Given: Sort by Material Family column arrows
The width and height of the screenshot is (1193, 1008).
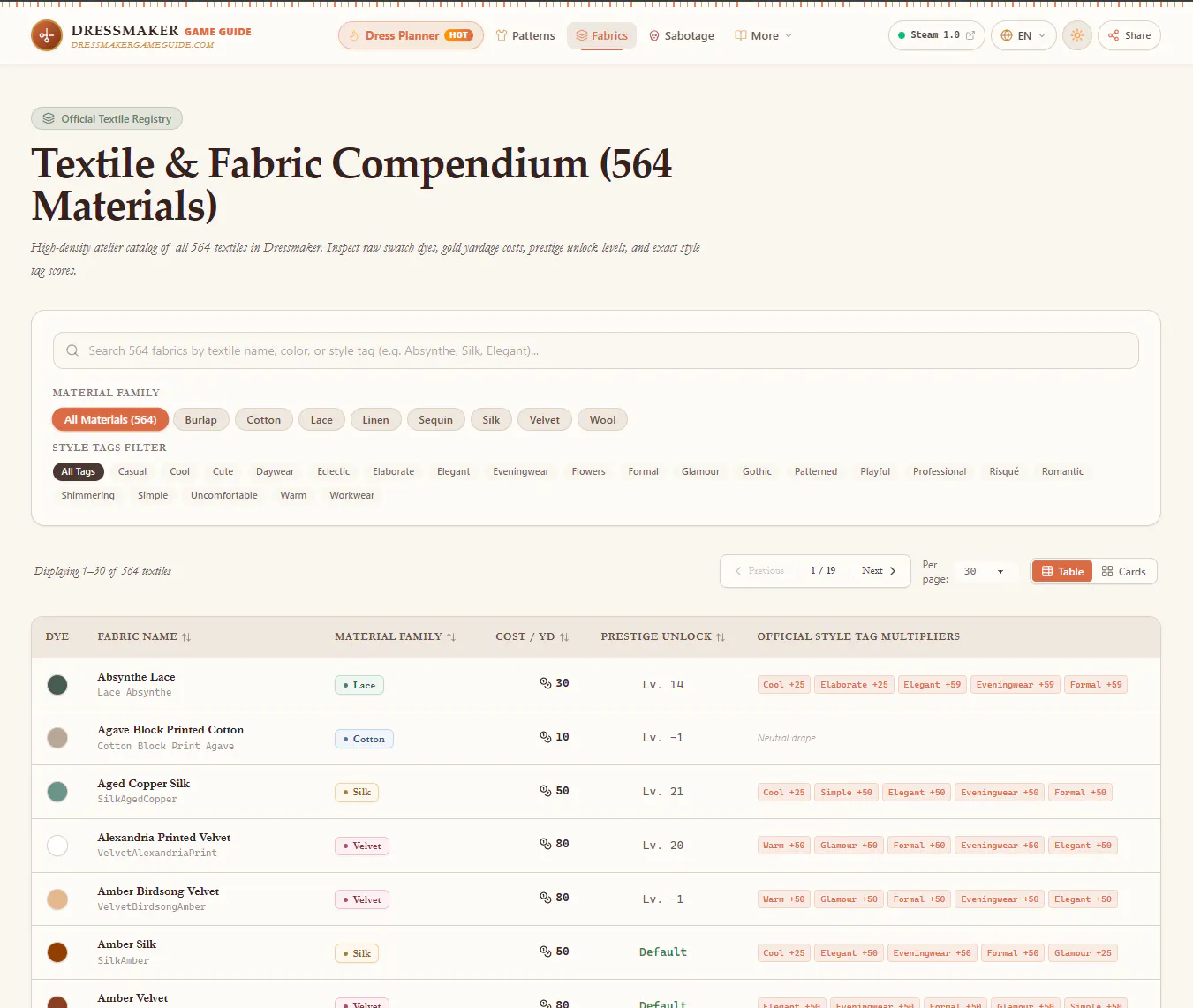Looking at the screenshot, I should pyautogui.click(x=451, y=636).
